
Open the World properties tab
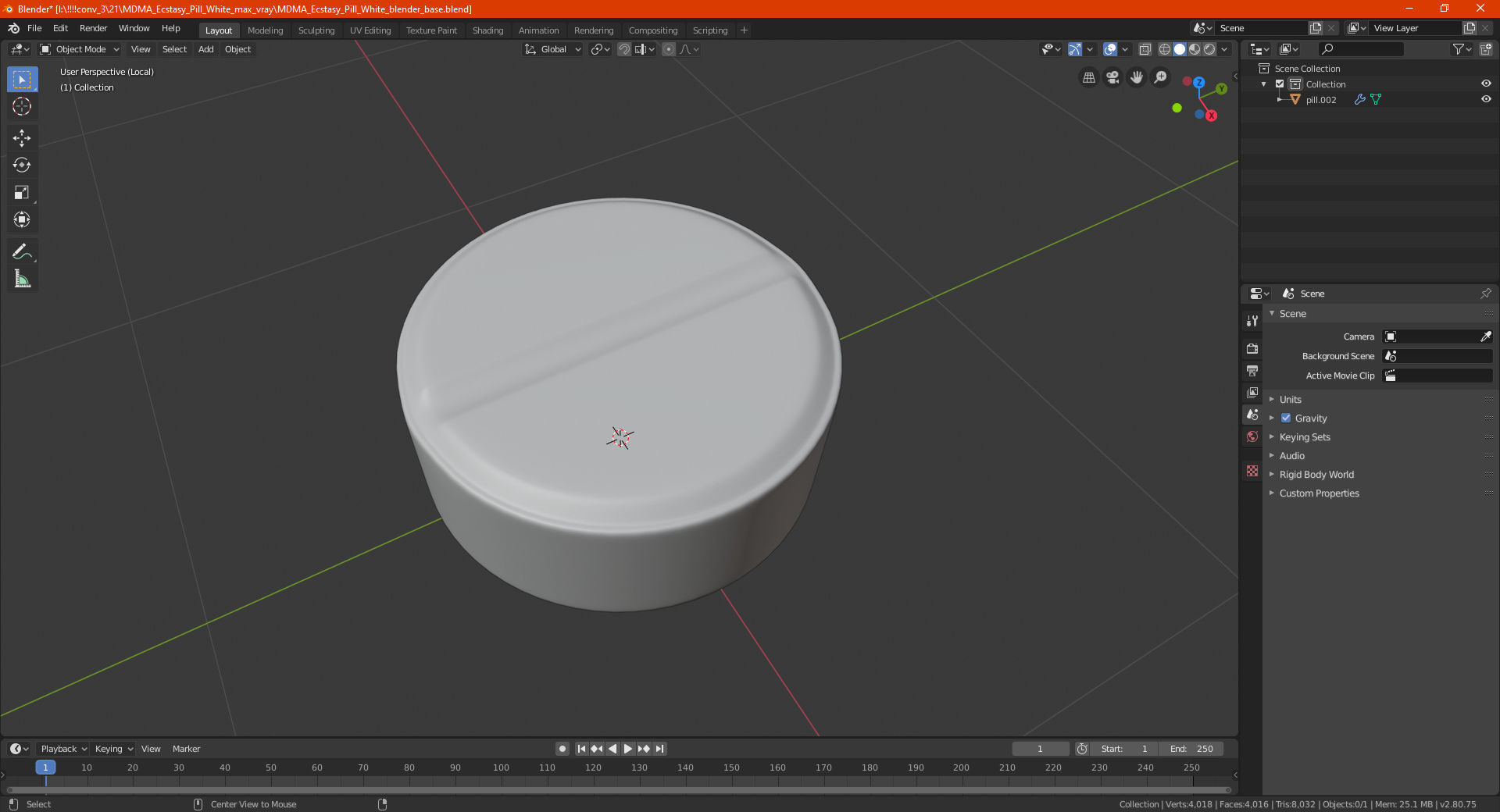[x=1252, y=436]
